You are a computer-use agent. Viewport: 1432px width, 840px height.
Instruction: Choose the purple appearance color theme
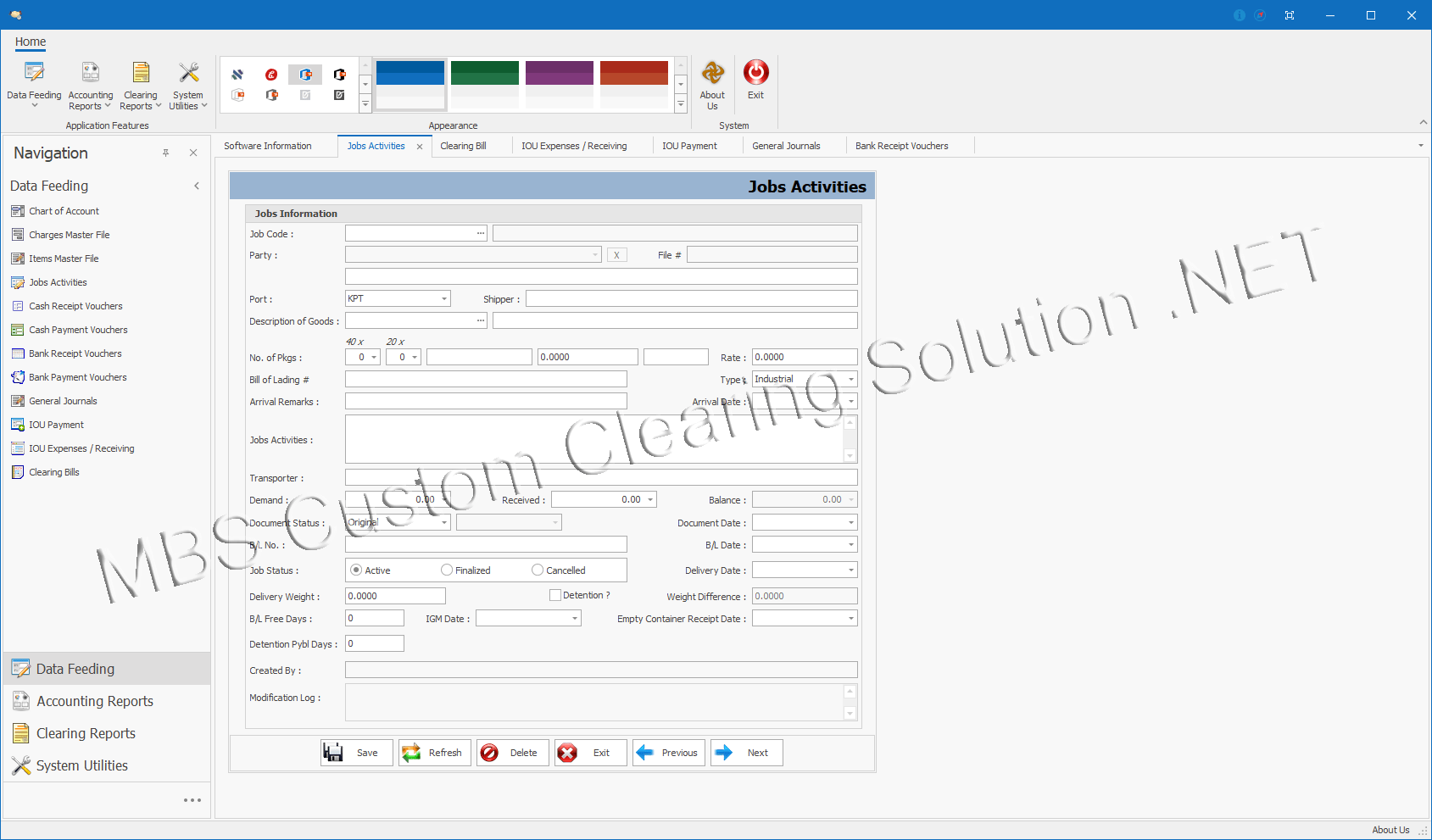(560, 84)
